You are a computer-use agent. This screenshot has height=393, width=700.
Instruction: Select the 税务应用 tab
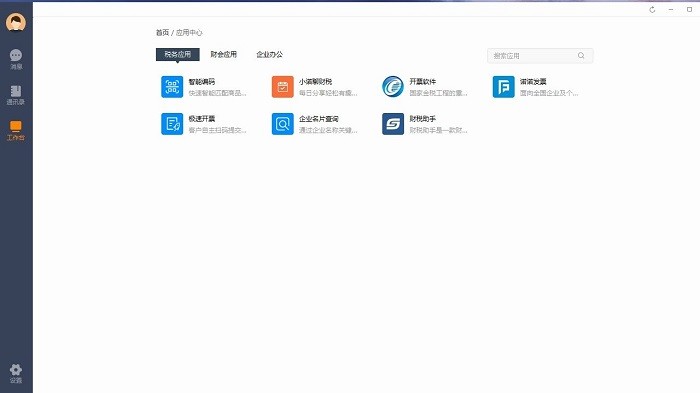tap(178, 54)
